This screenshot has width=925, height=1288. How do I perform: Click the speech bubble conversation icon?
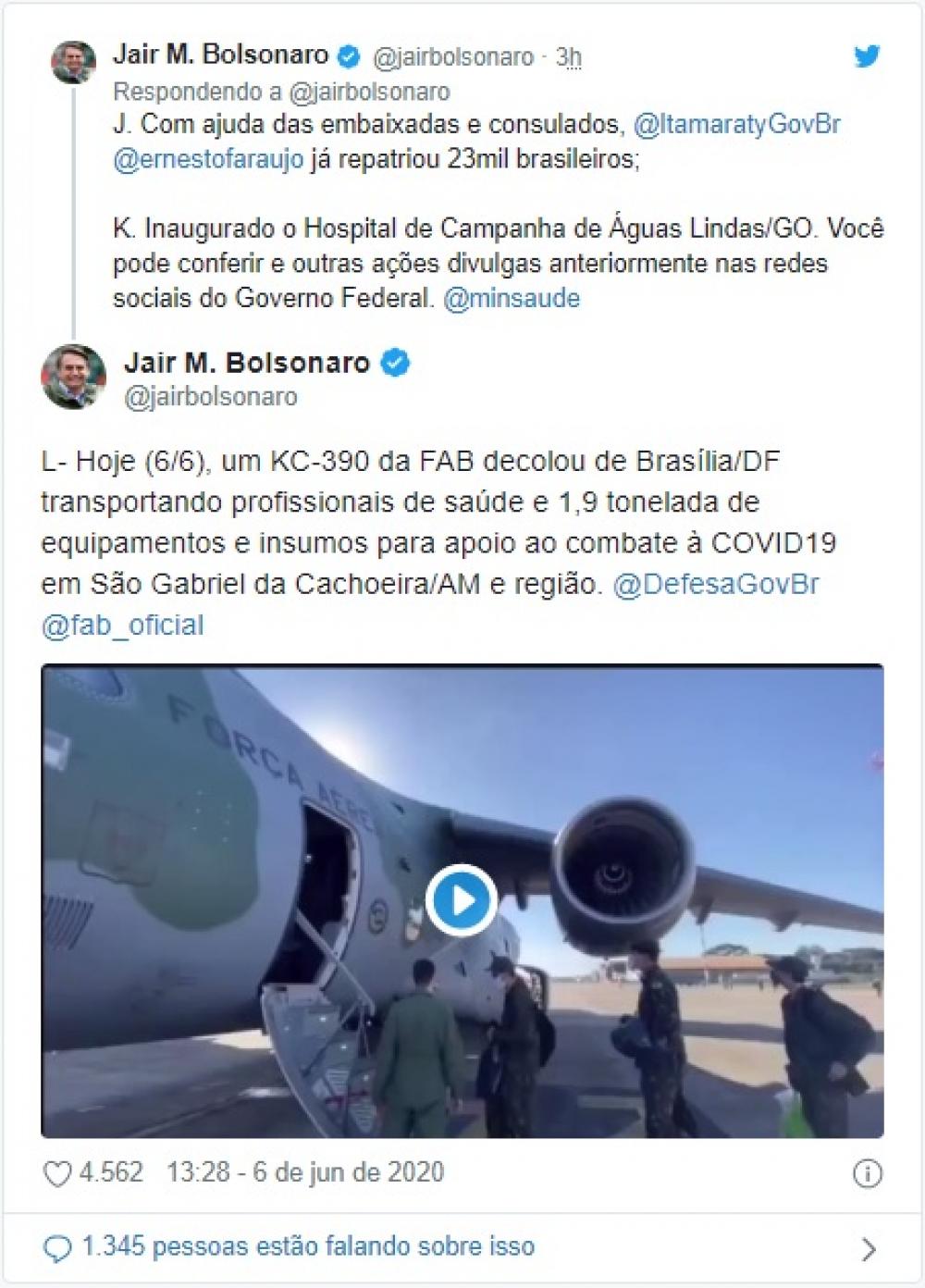point(57,1248)
